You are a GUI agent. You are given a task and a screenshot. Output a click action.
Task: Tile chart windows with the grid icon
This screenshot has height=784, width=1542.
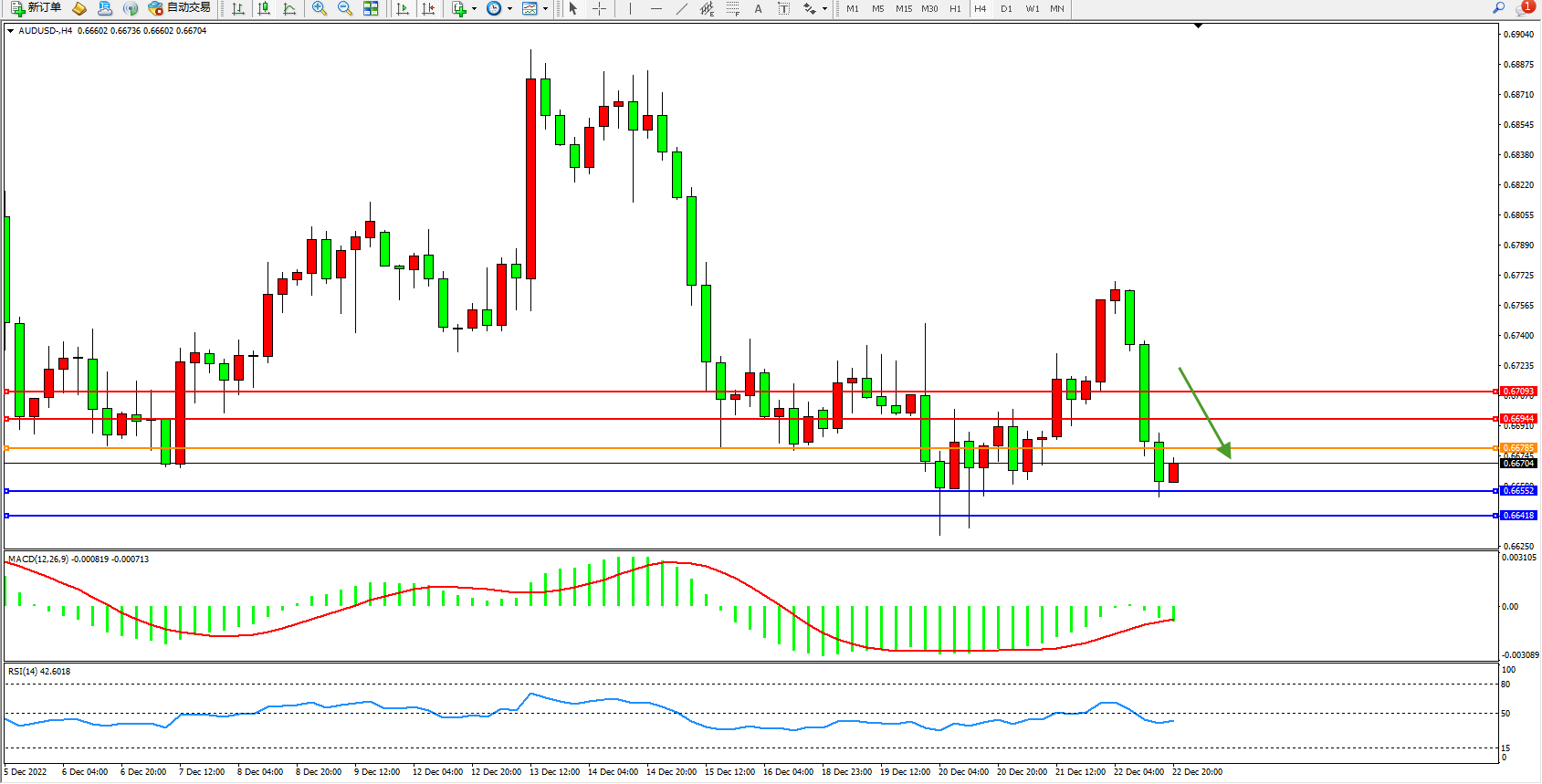pos(371,8)
